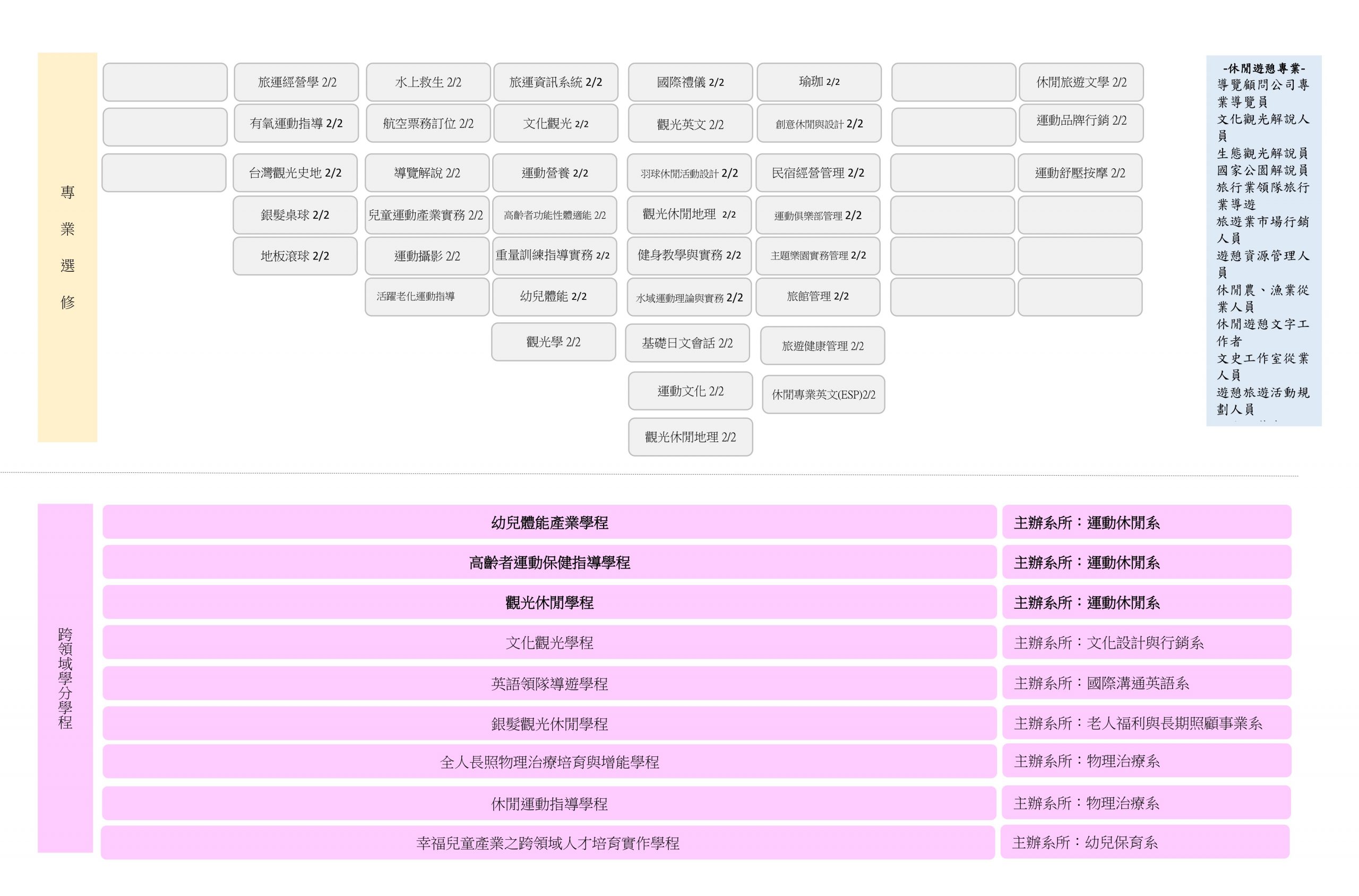Viewport: 1359px width, 896px height.
Task: Select the 觀光學 2/2 course box
Action: (554, 342)
